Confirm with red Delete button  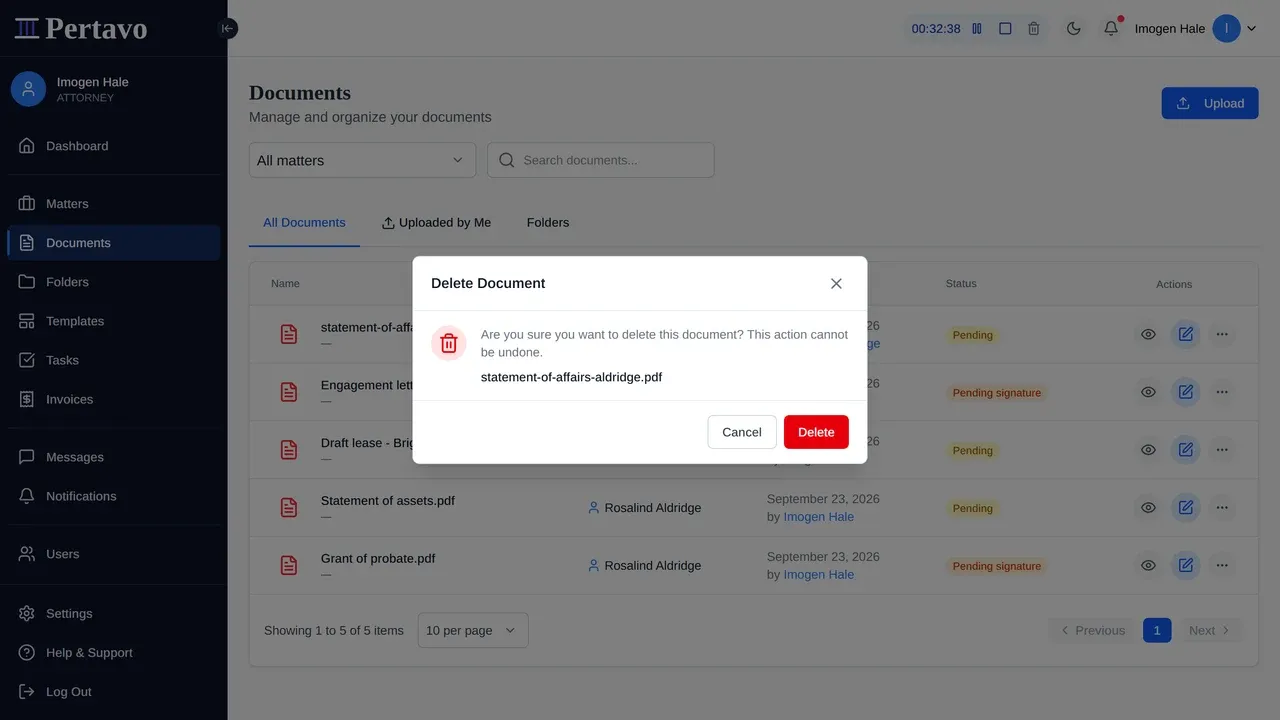pos(816,432)
